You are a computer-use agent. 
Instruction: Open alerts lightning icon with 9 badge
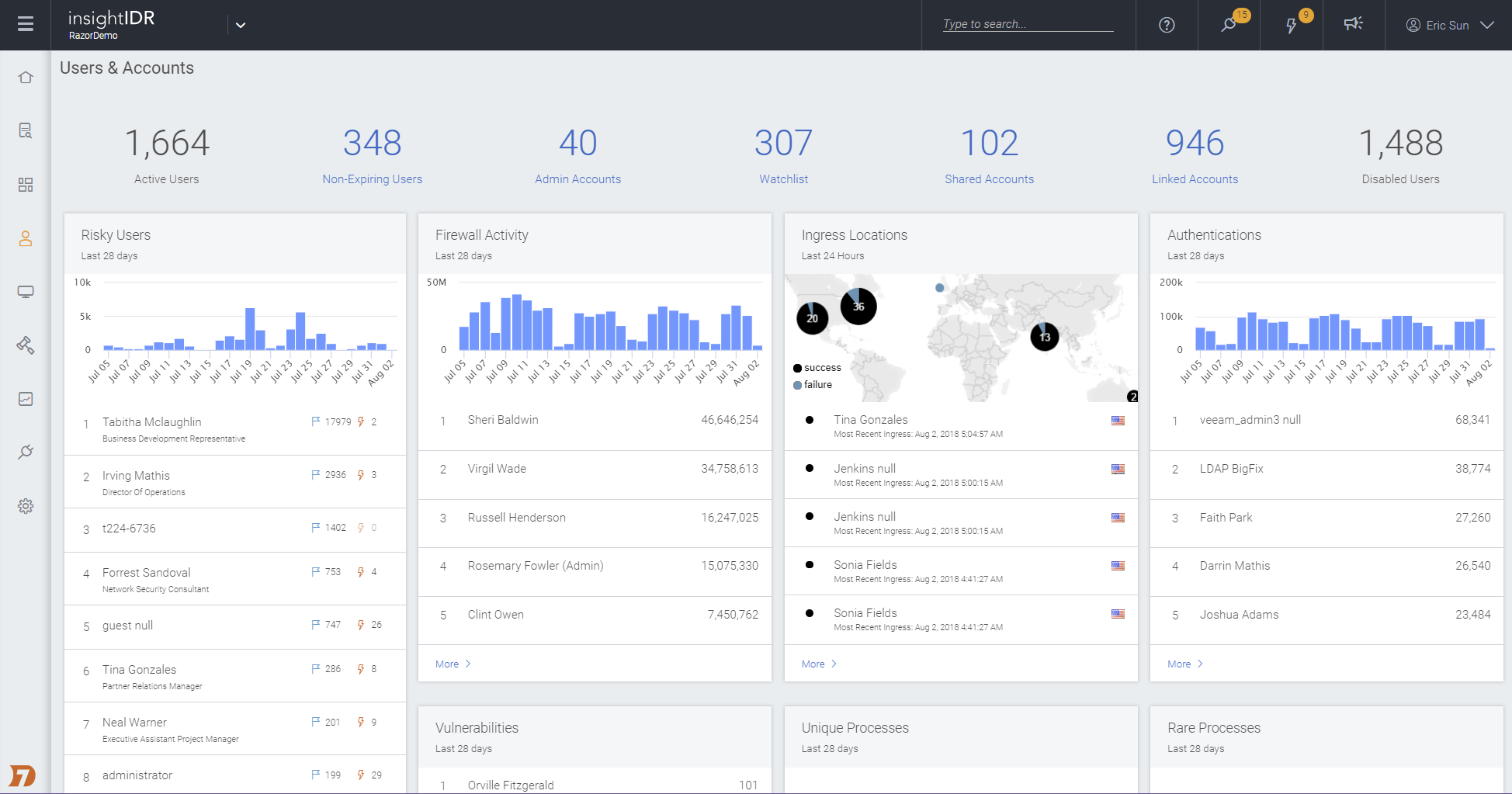tap(1291, 26)
